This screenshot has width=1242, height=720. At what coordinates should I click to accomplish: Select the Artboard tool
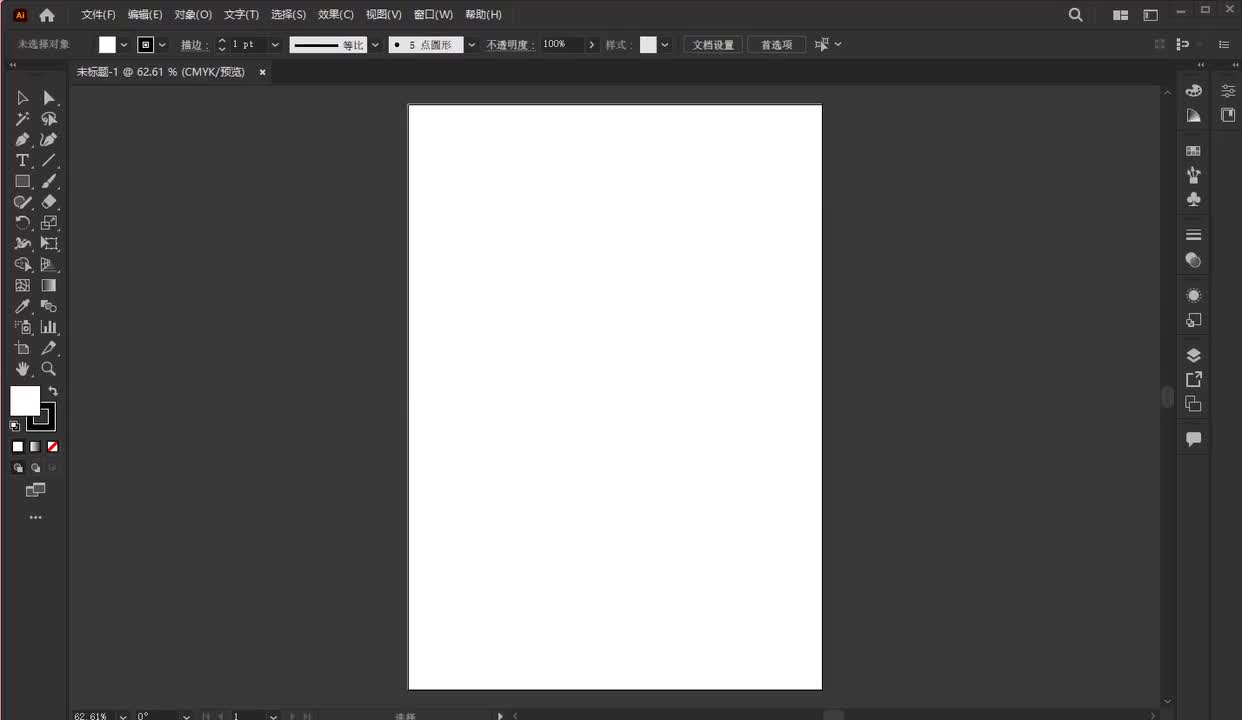22,348
